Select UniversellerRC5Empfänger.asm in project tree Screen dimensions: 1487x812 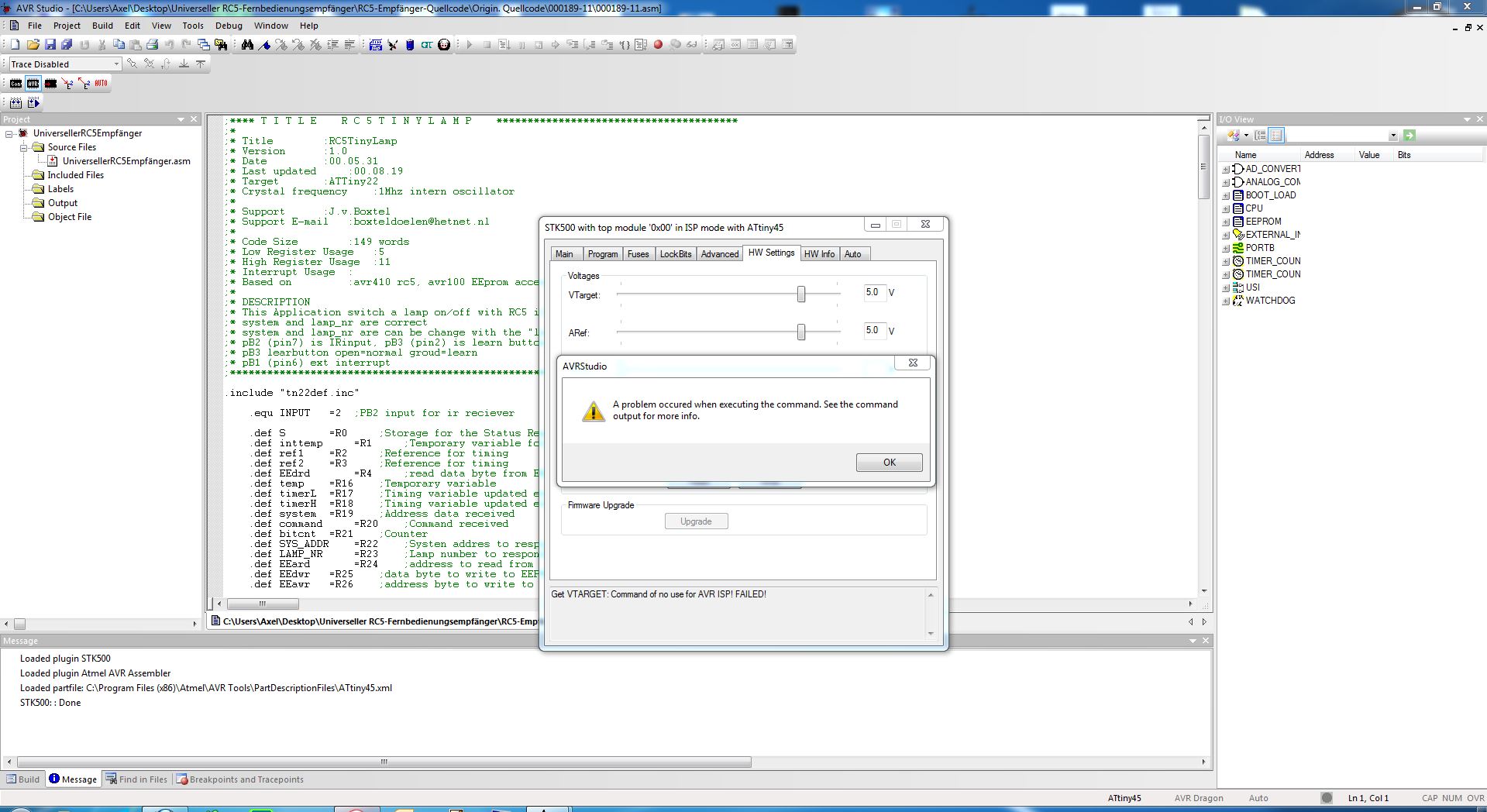pyautogui.click(x=126, y=161)
